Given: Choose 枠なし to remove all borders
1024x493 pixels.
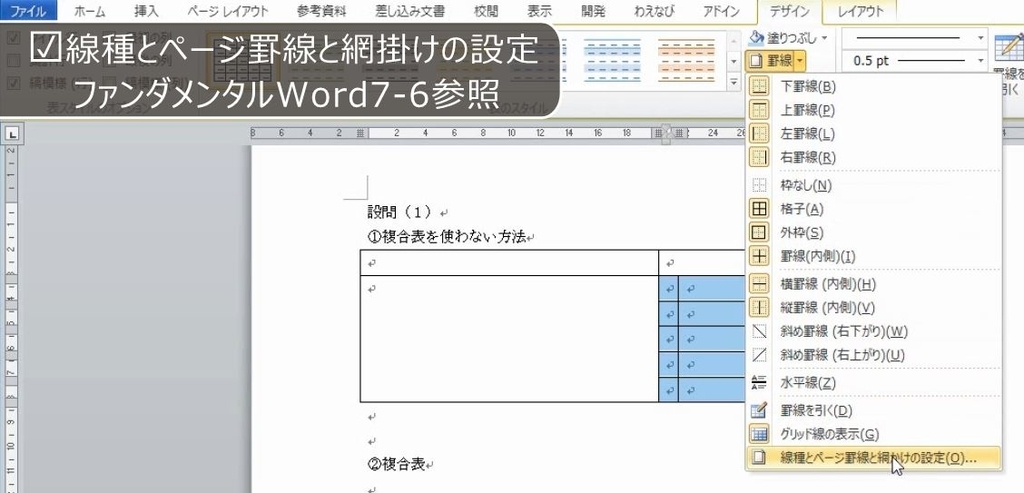Looking at the screenshot, I should (873, 185).
